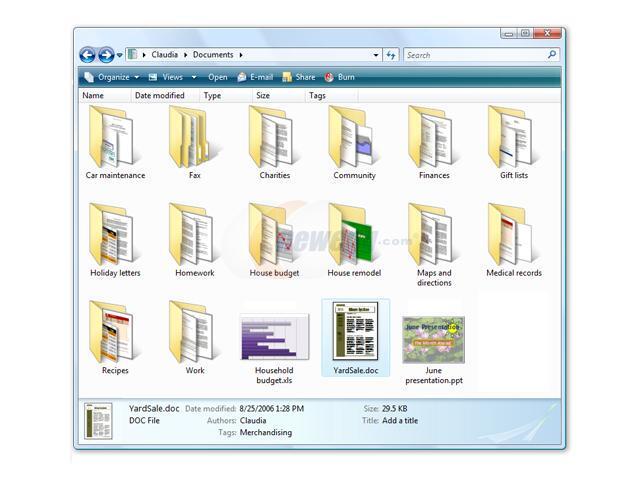Image resolution: width=640 pixels, height=480 pixels.
Task: Click the Refresh button next to address bar
Action: click(x=391, y=55)
